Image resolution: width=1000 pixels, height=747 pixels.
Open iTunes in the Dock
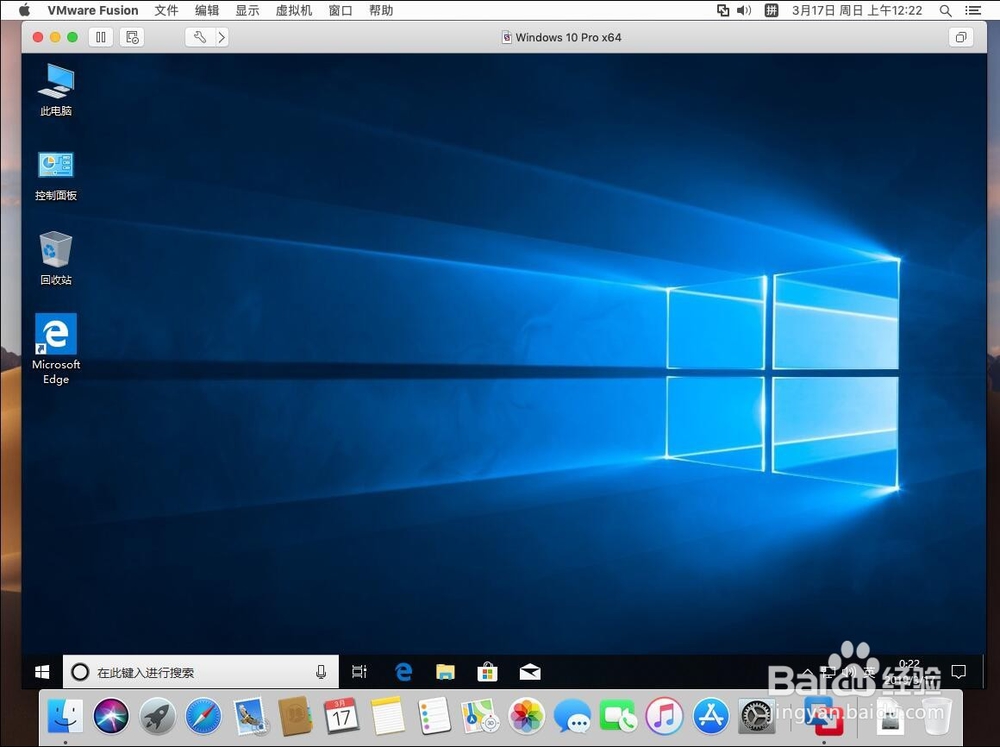(664, 715)
